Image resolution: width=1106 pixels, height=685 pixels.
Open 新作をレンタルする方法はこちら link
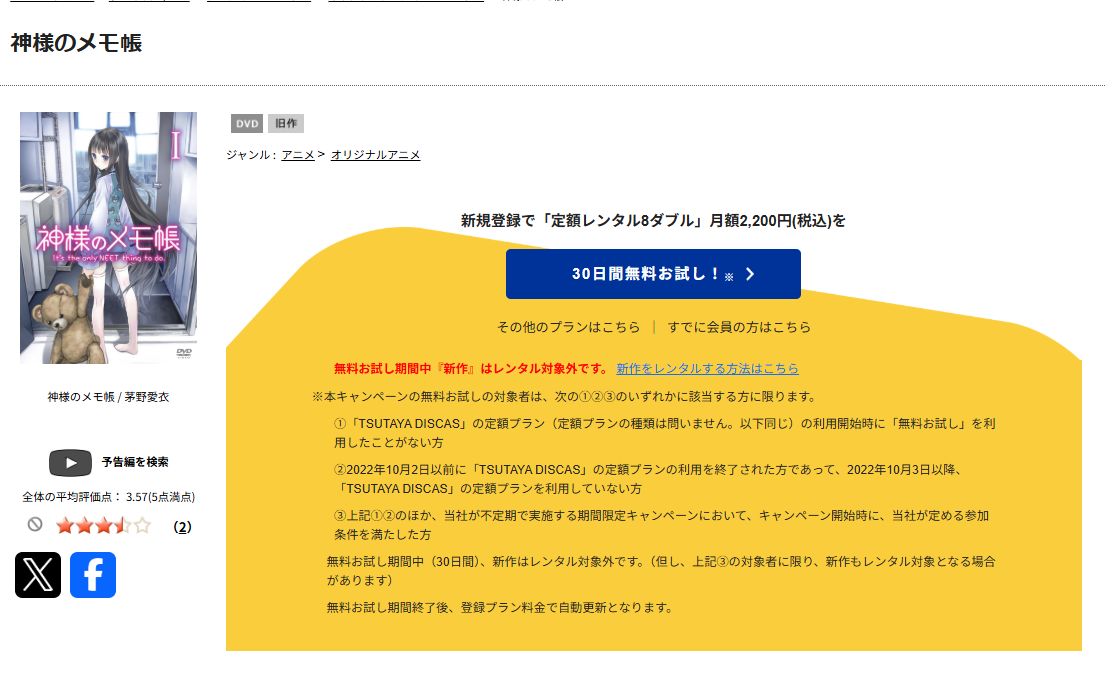click(x=707, y=368)
